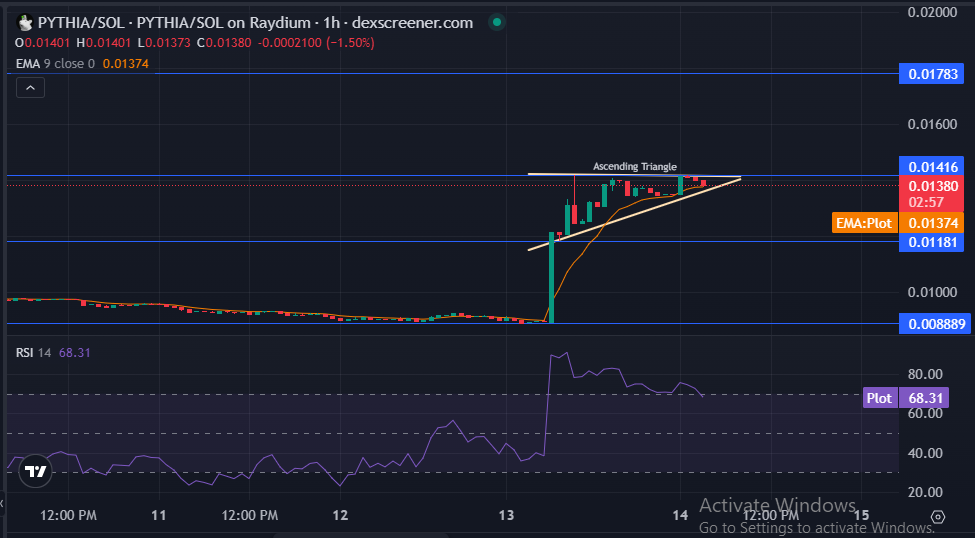
Task: Select the Ascending Triangle text annotation
Action: coord(634,167)
